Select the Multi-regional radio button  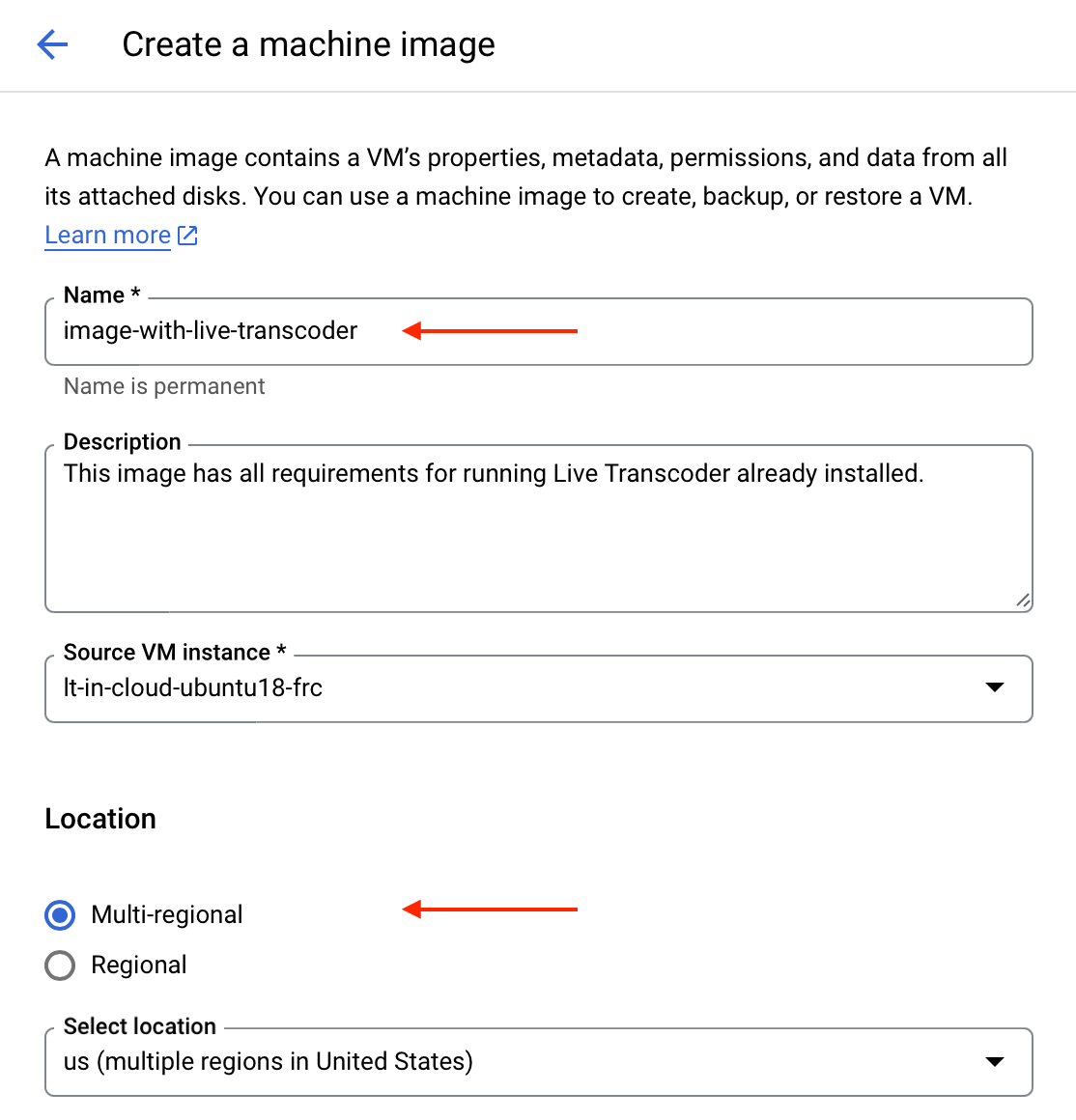(60, 915)
